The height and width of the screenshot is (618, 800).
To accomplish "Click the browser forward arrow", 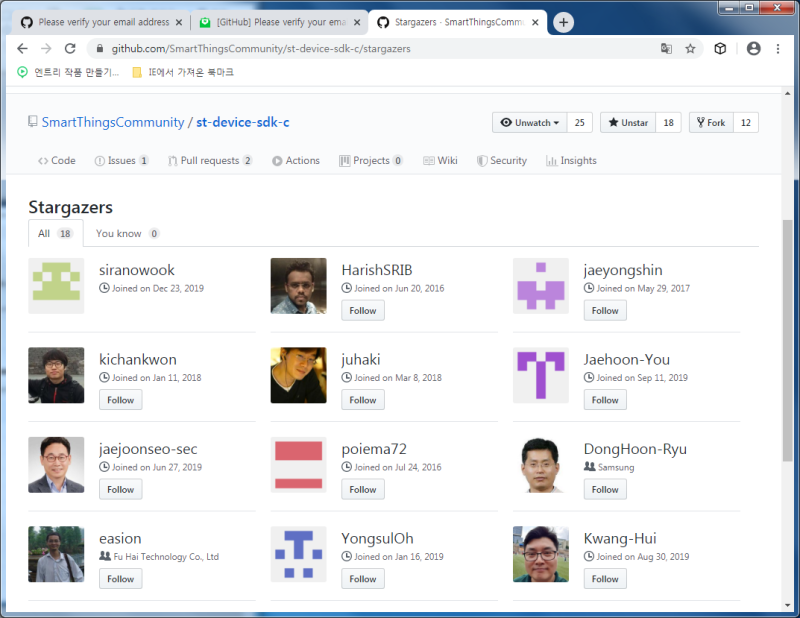I will click(x=46, y=48).
